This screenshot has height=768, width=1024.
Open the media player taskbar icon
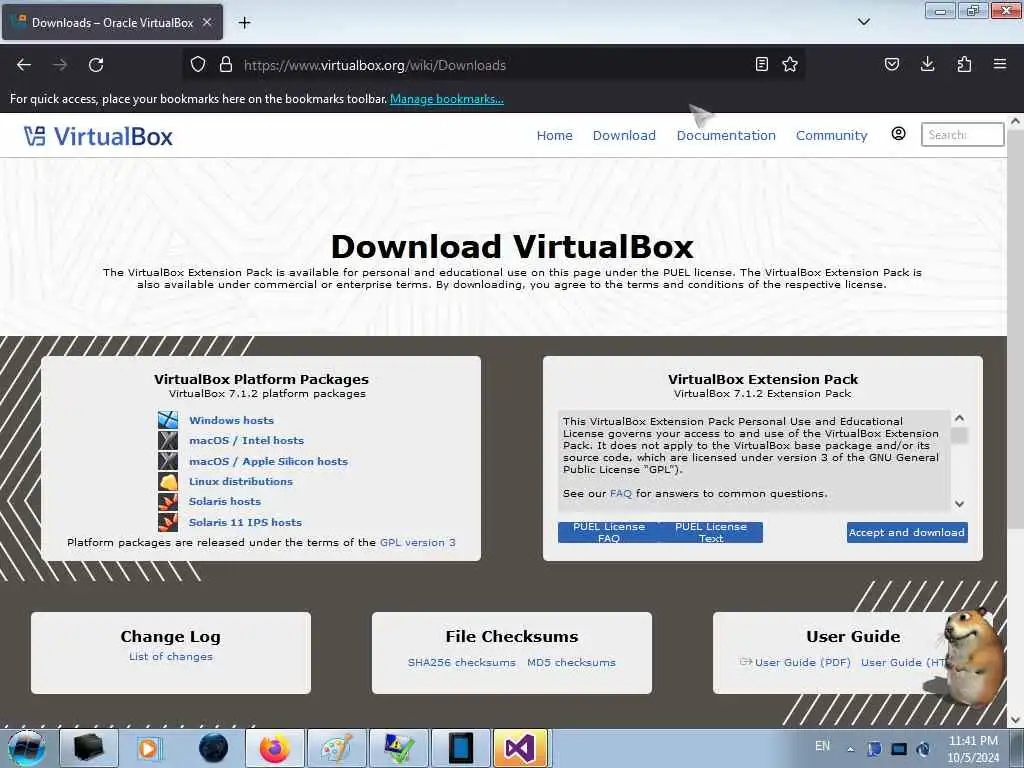pyautogui.click(x=149, y=748)
